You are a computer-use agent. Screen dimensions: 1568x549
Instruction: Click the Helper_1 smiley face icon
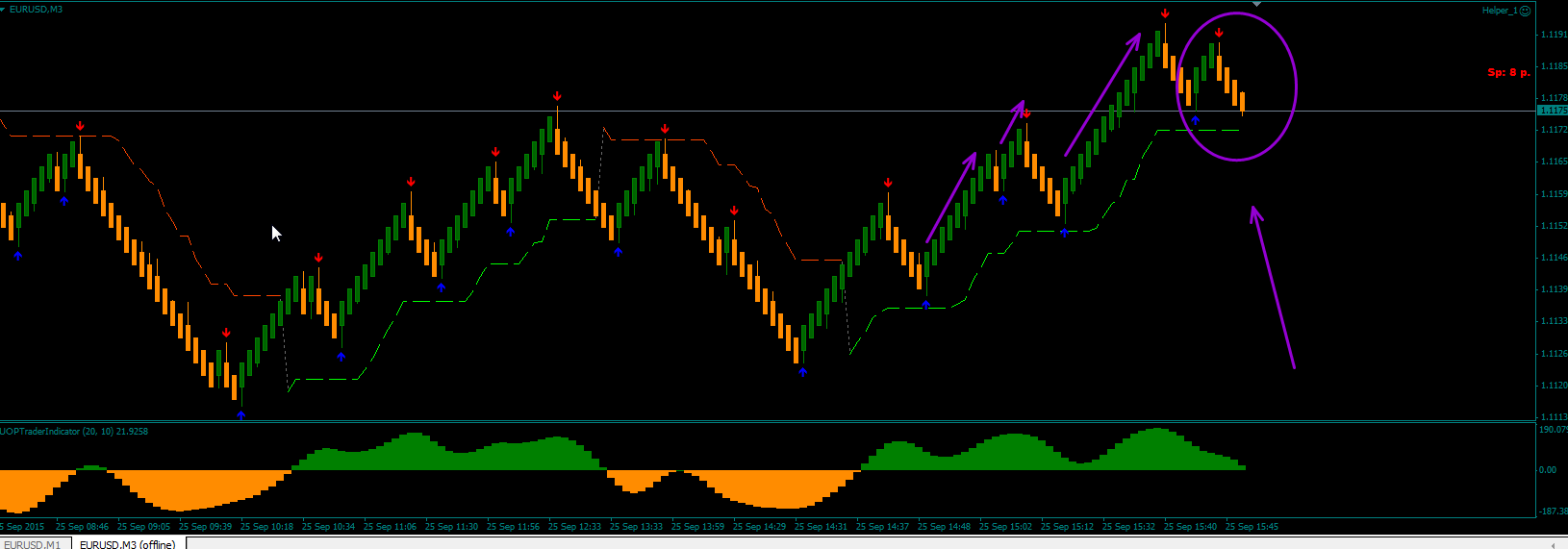click(x=1525, y=11)
